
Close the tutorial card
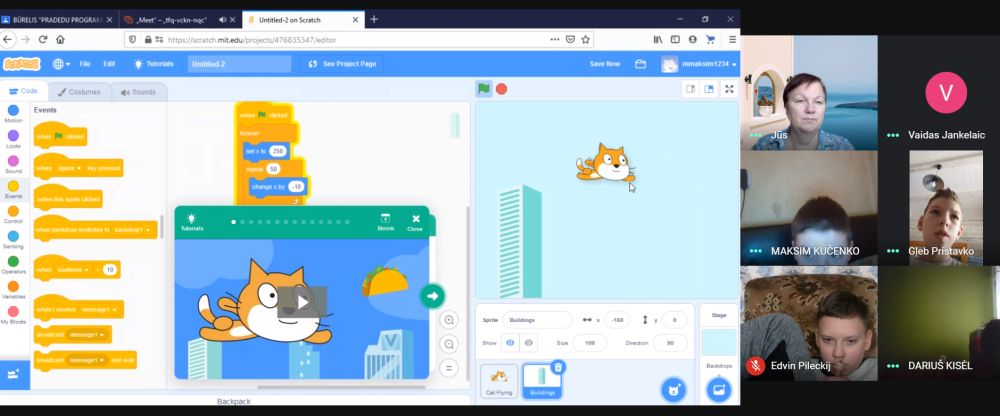[415, 222]
